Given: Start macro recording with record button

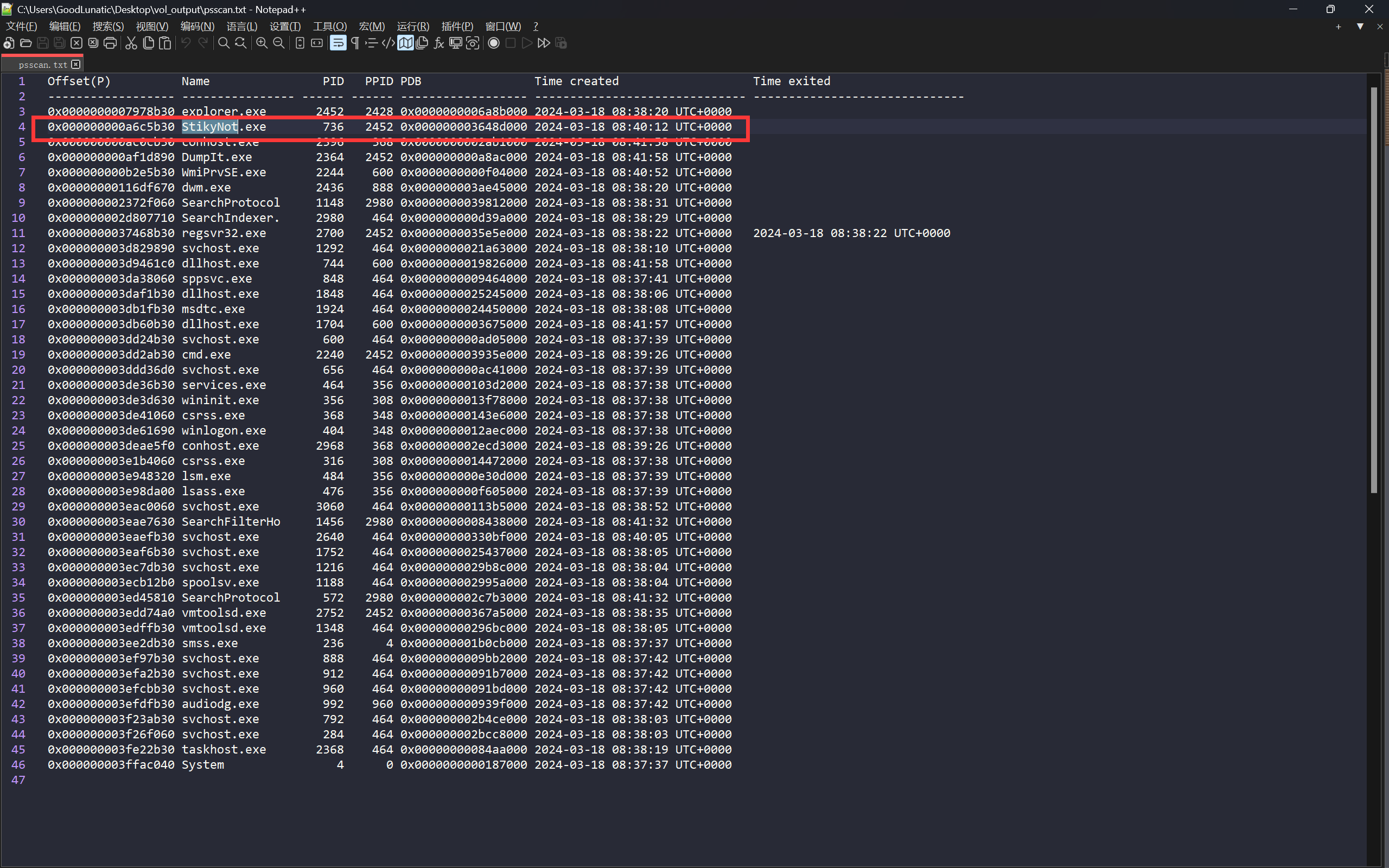Looking at the screenshot, I should point(494,43).
